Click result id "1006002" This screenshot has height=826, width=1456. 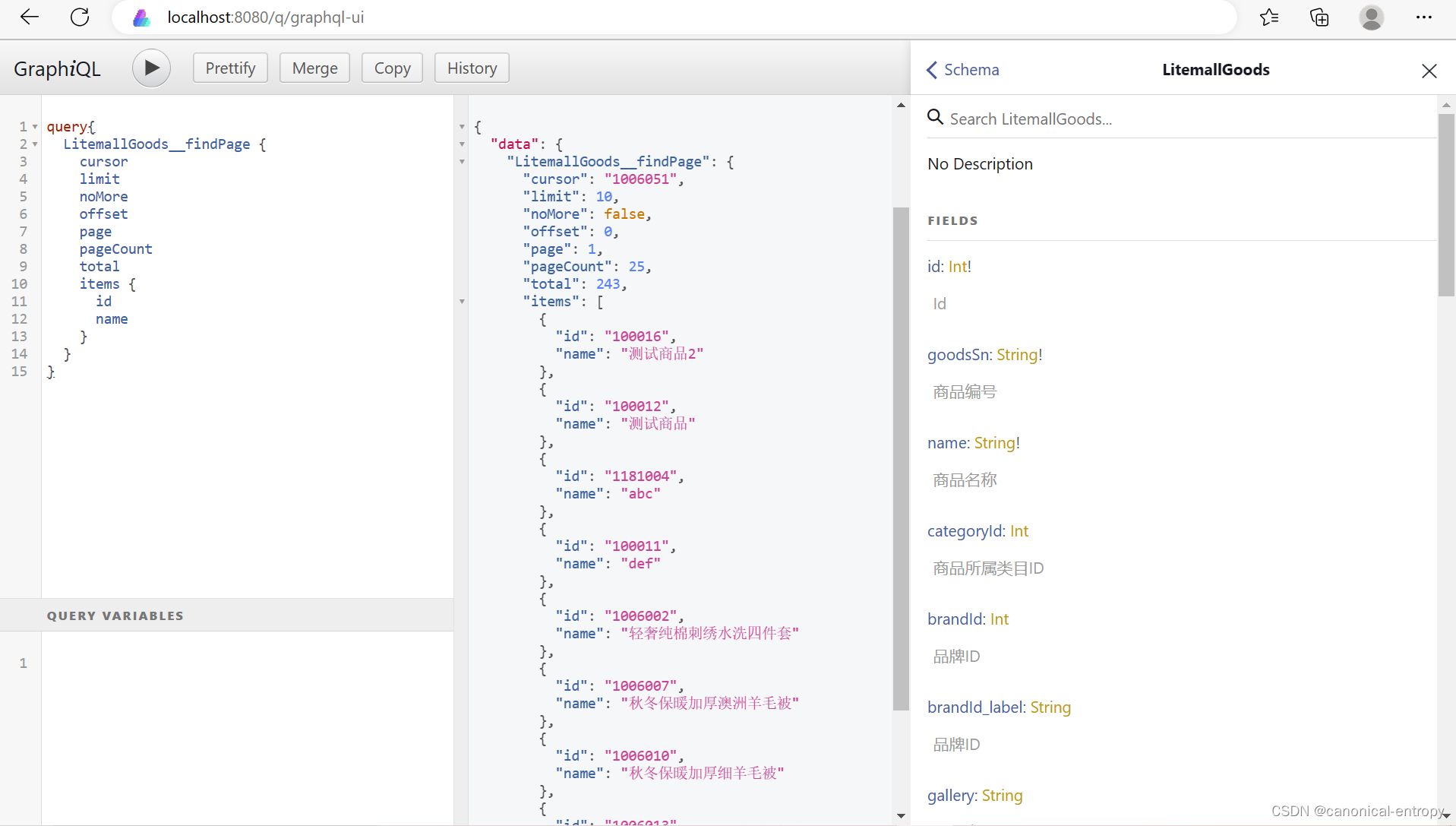[640, 616]
